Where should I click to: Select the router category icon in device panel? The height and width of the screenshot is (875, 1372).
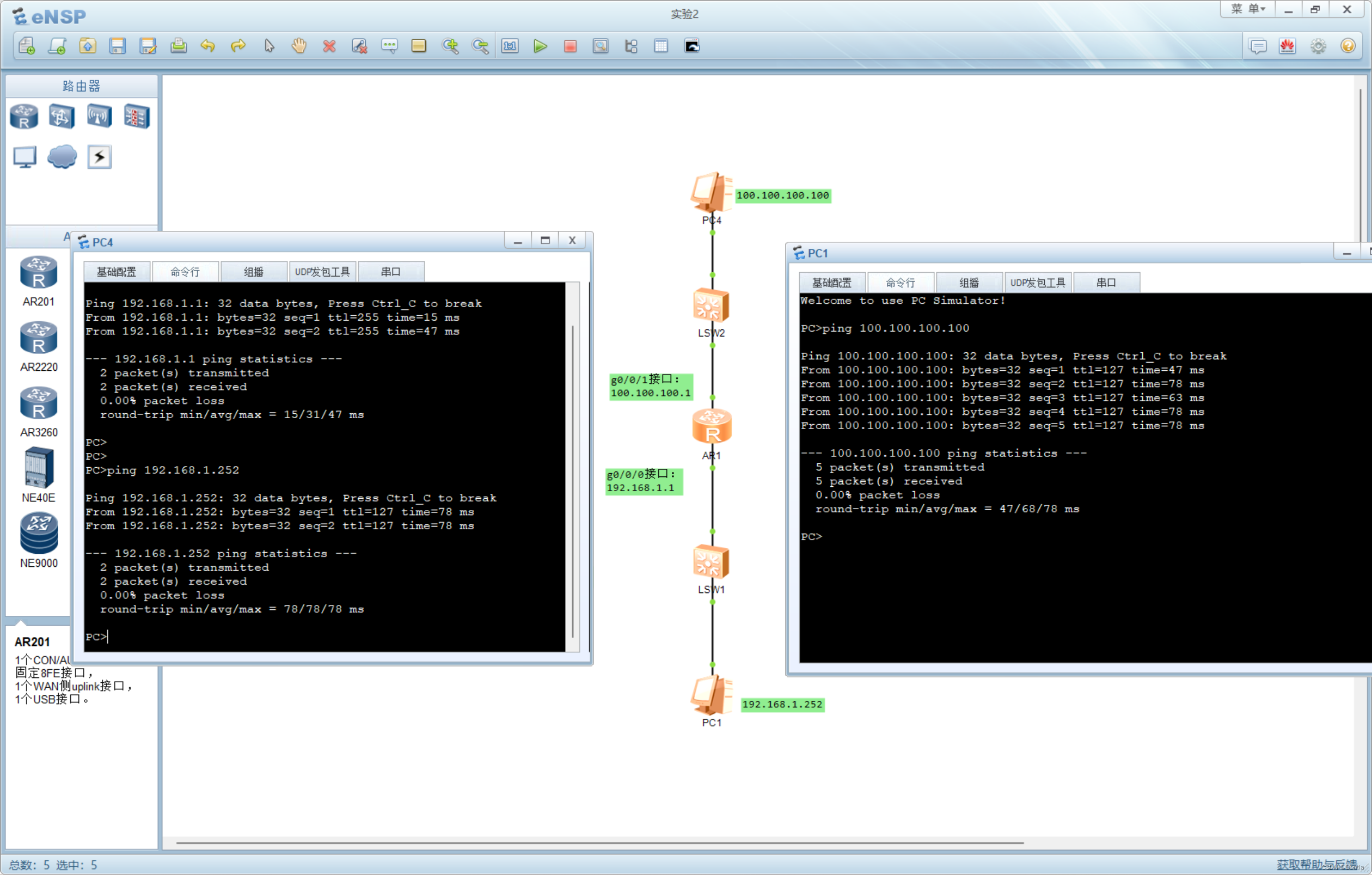click(24, 117)
